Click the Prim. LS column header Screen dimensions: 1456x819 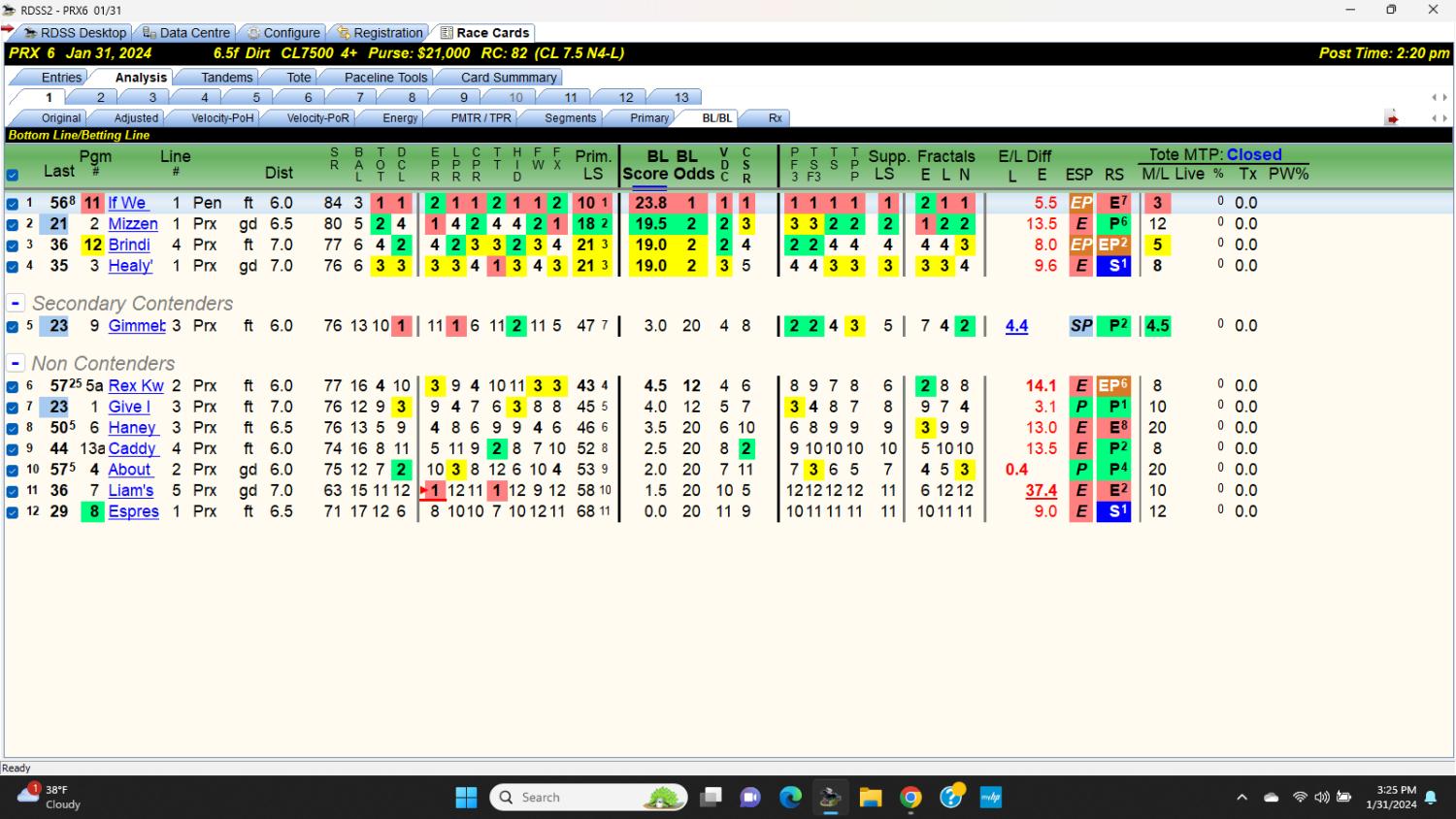(x=593, y=165)
